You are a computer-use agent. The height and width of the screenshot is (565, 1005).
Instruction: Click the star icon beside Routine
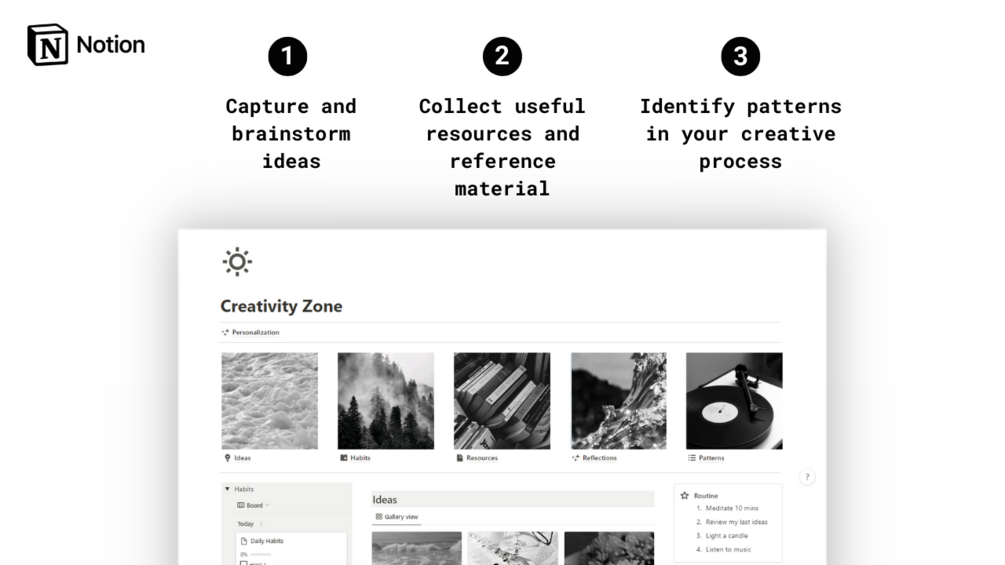(685, 496)
